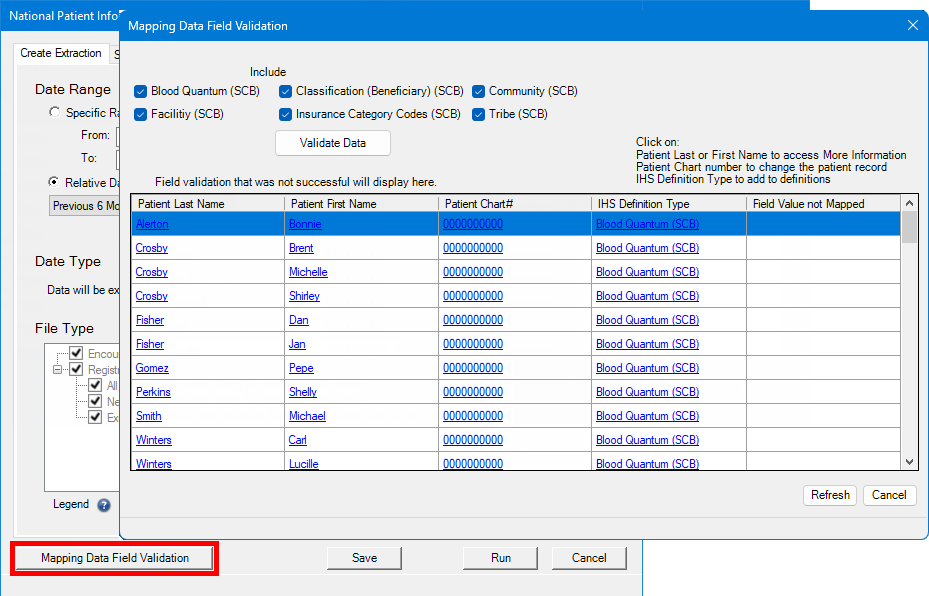
Task: Open last name link Gomez
Action: coord(152,368)
